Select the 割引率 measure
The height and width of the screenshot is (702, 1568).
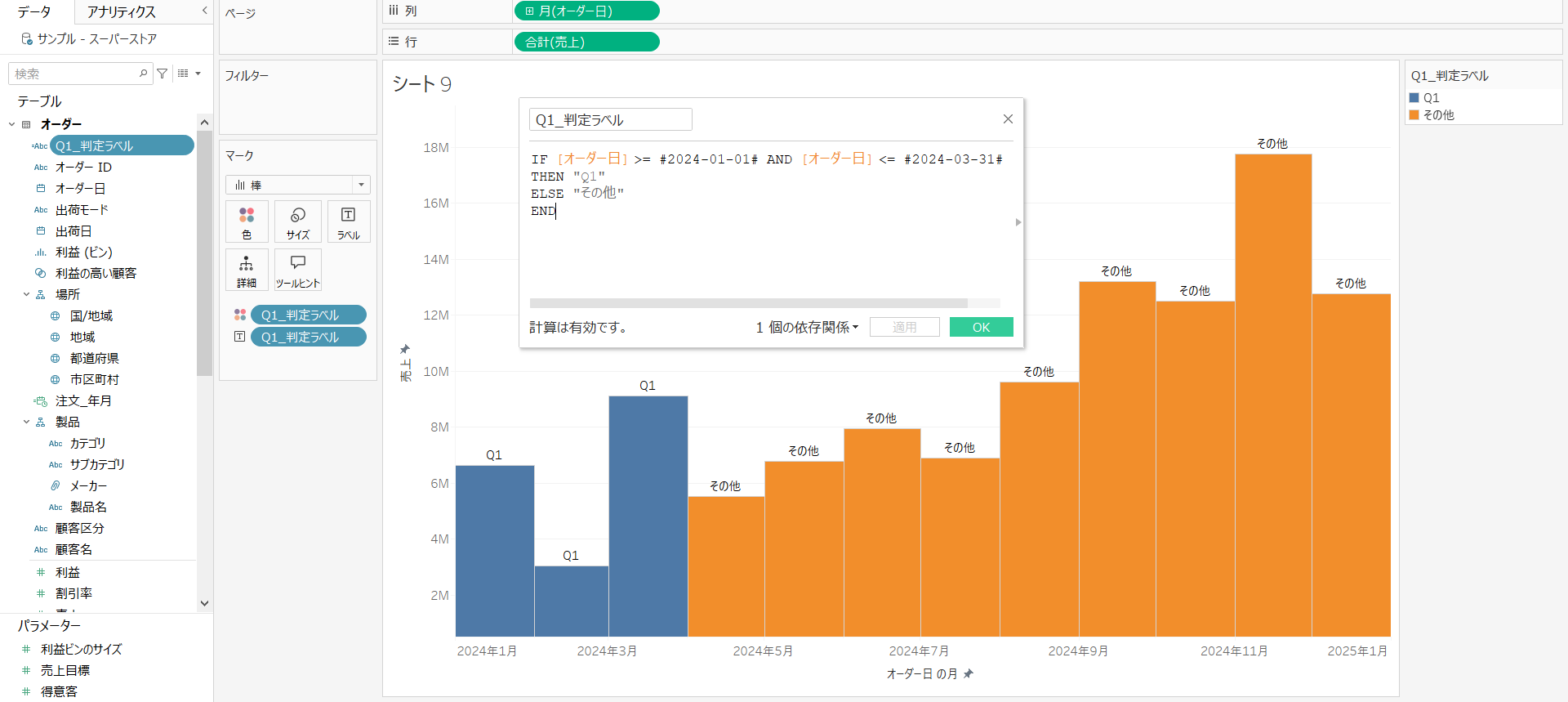(73, 593)
